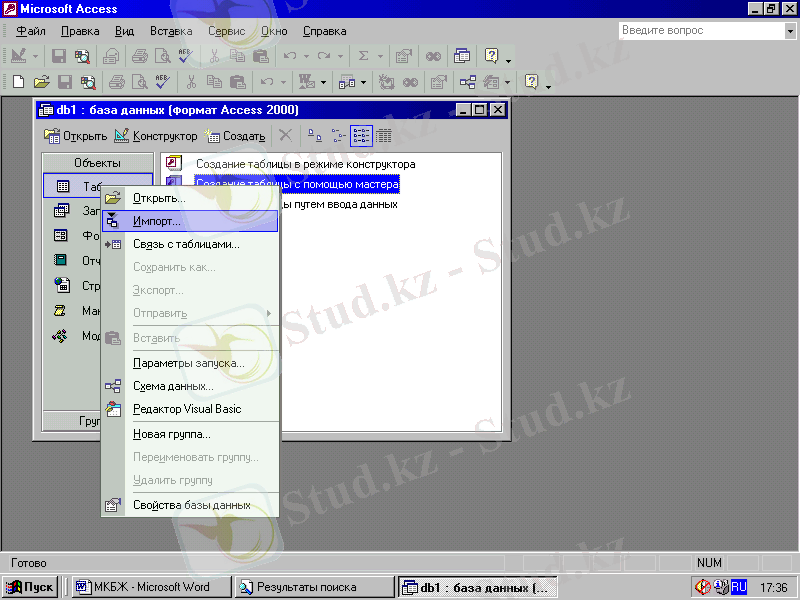Select the Macros object icon in the sidebar
Viewport: 800px width, 600px height.
click(x=60, y=310)
